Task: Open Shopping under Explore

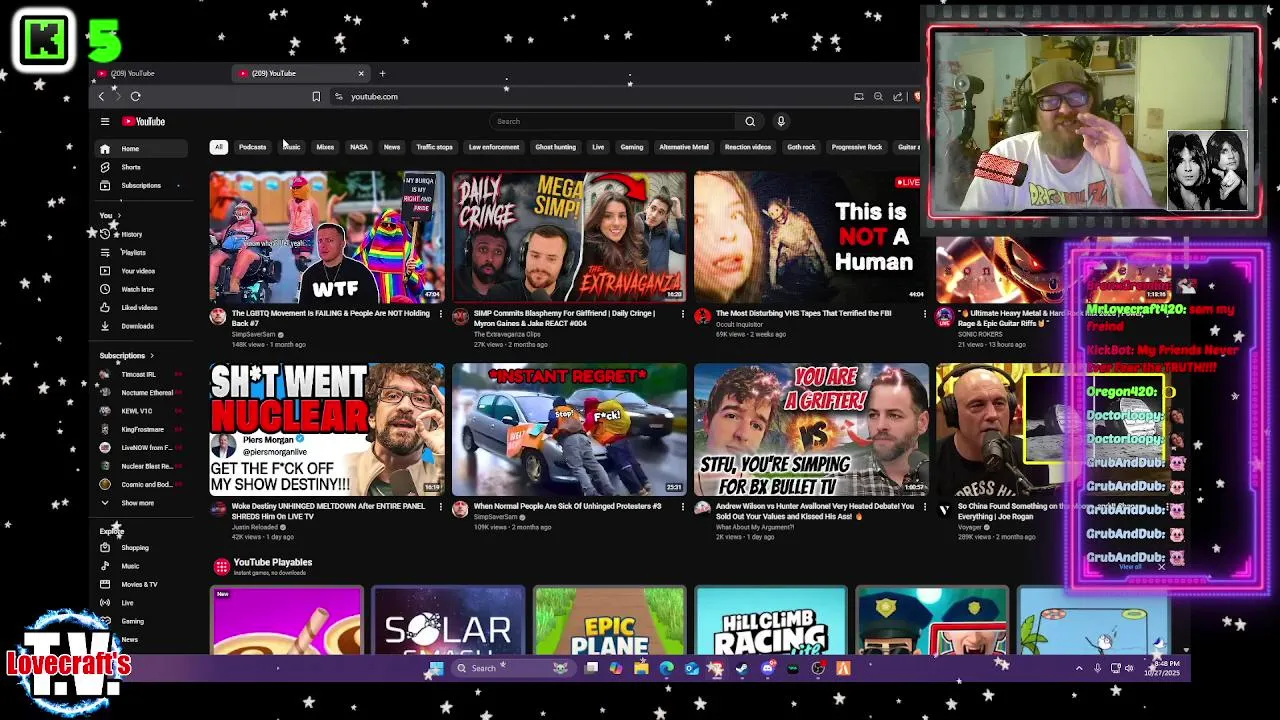Action: [142, 548]
